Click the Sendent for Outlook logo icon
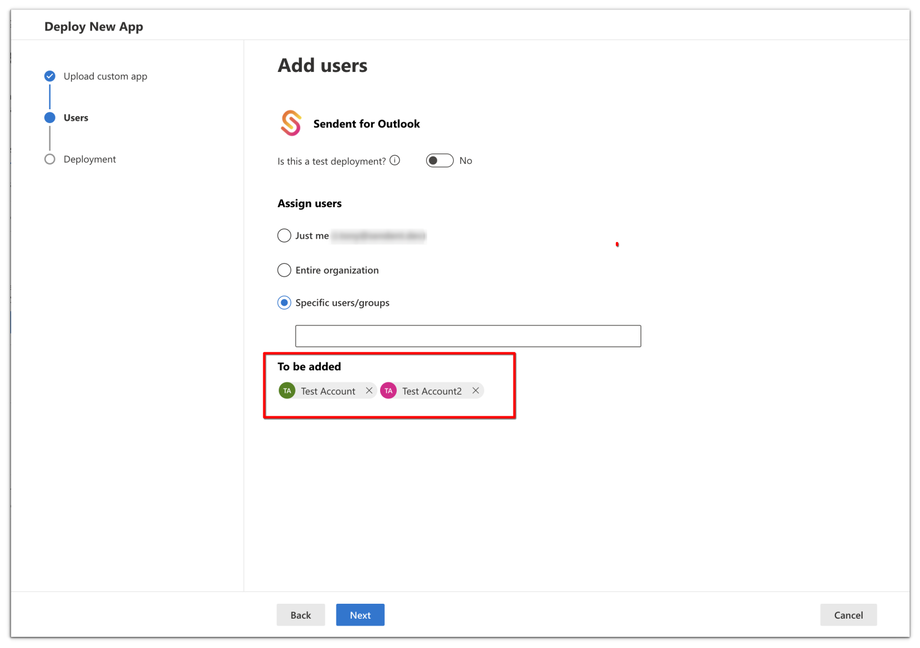The height and width of the screenshot is (648, 920). [291, 123]
